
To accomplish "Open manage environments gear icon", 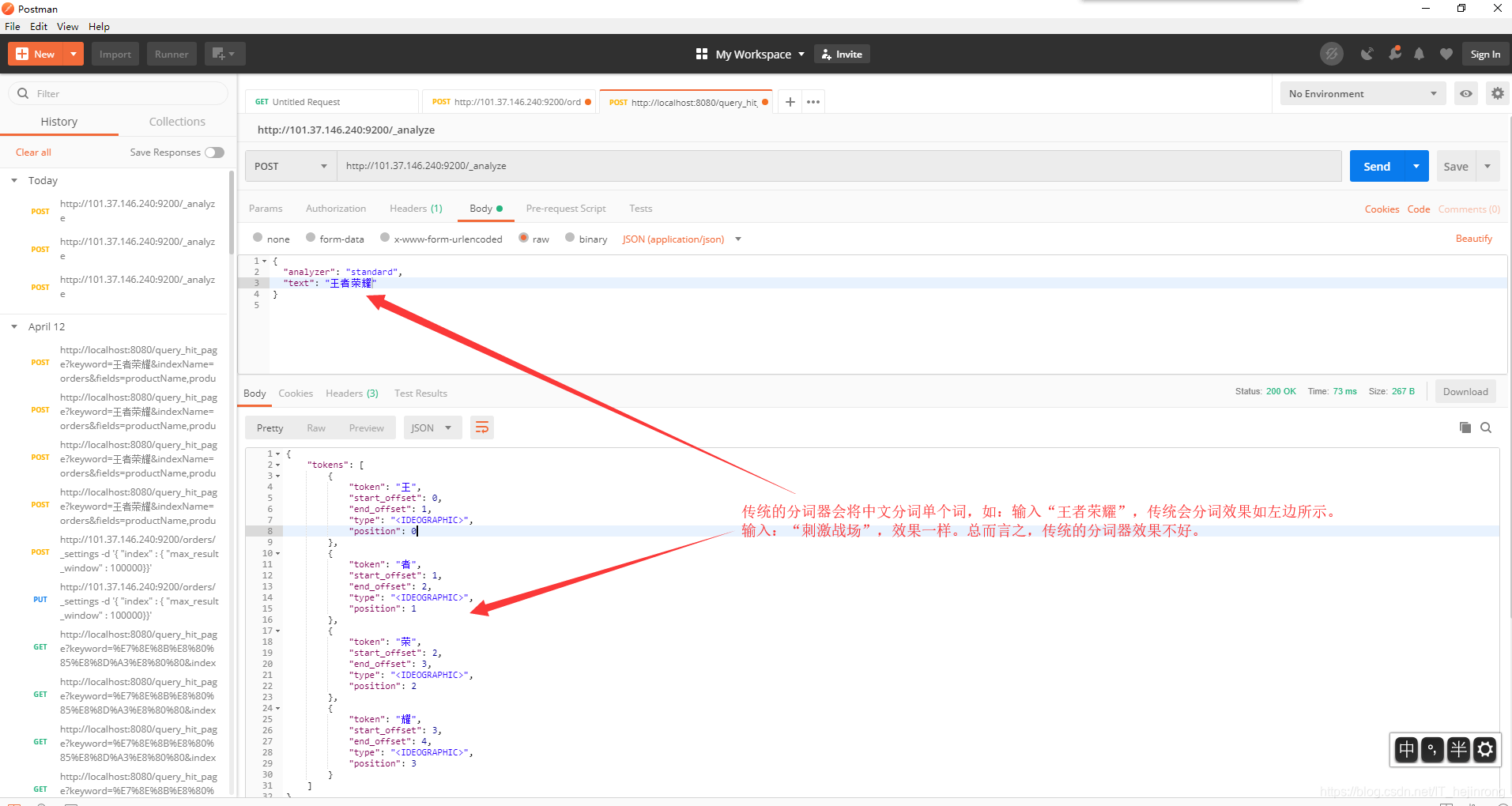I will [x=1498, y=93].
